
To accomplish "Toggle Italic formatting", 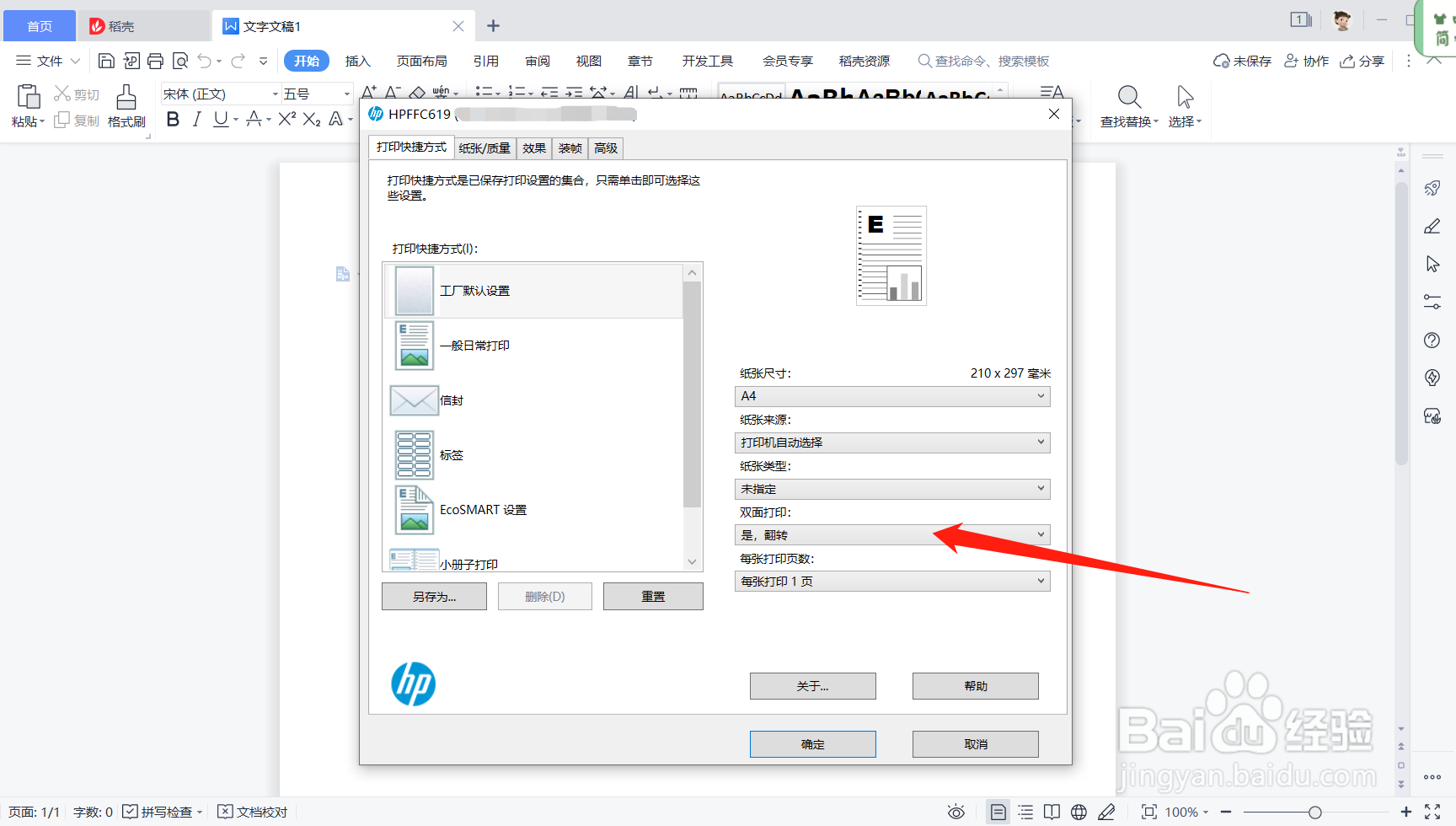I will click(x=196, y=120).
